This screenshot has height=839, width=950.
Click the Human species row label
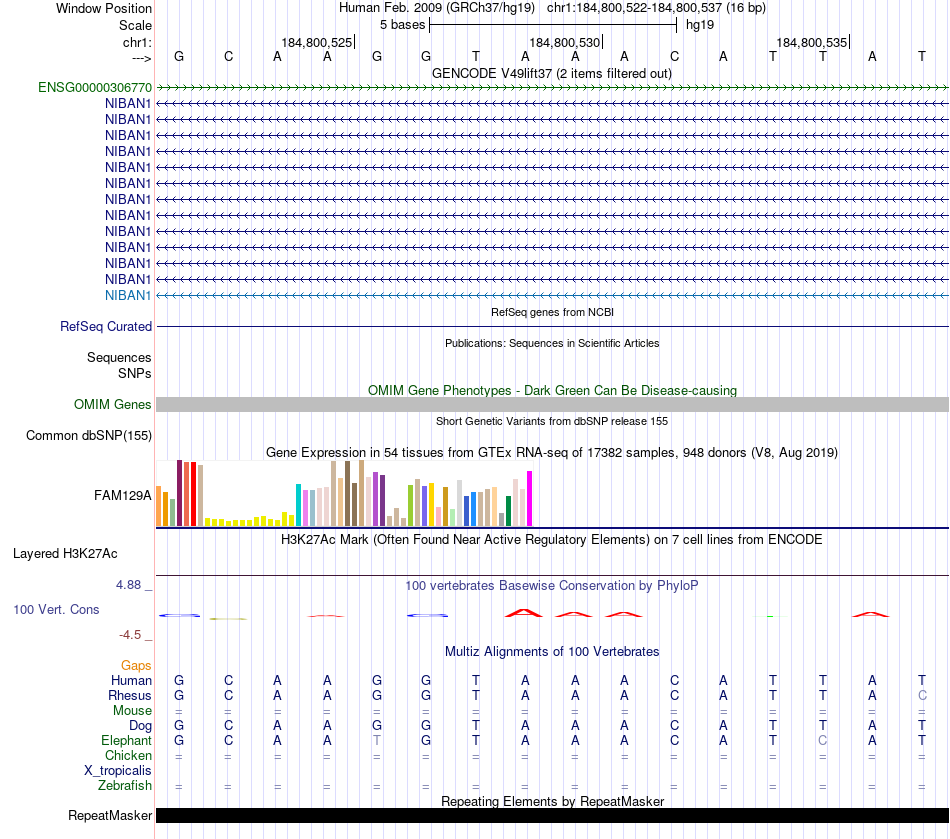(x=131, y=680)
